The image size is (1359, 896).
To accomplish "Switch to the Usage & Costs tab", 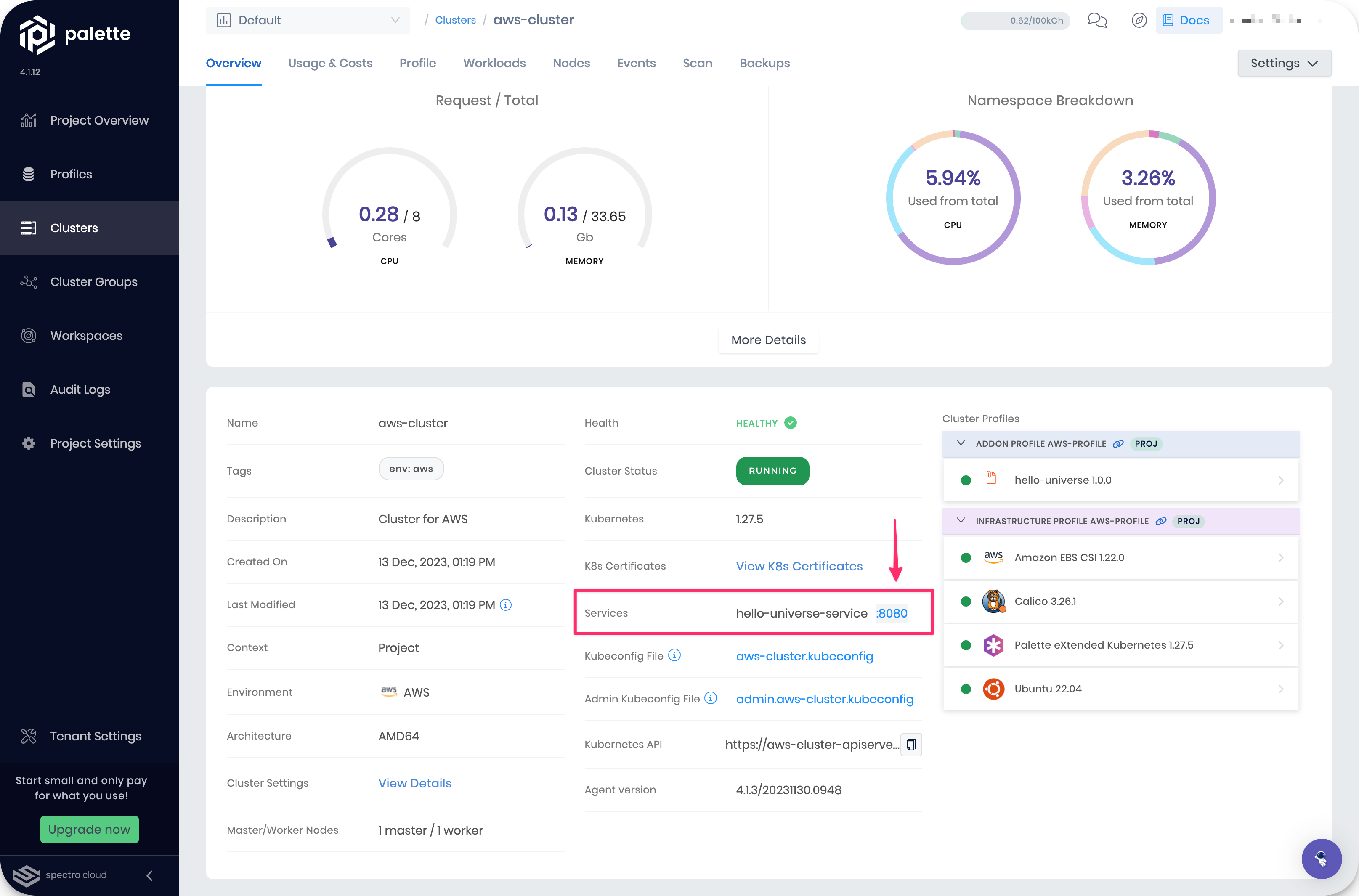I will tap(330, 63).
